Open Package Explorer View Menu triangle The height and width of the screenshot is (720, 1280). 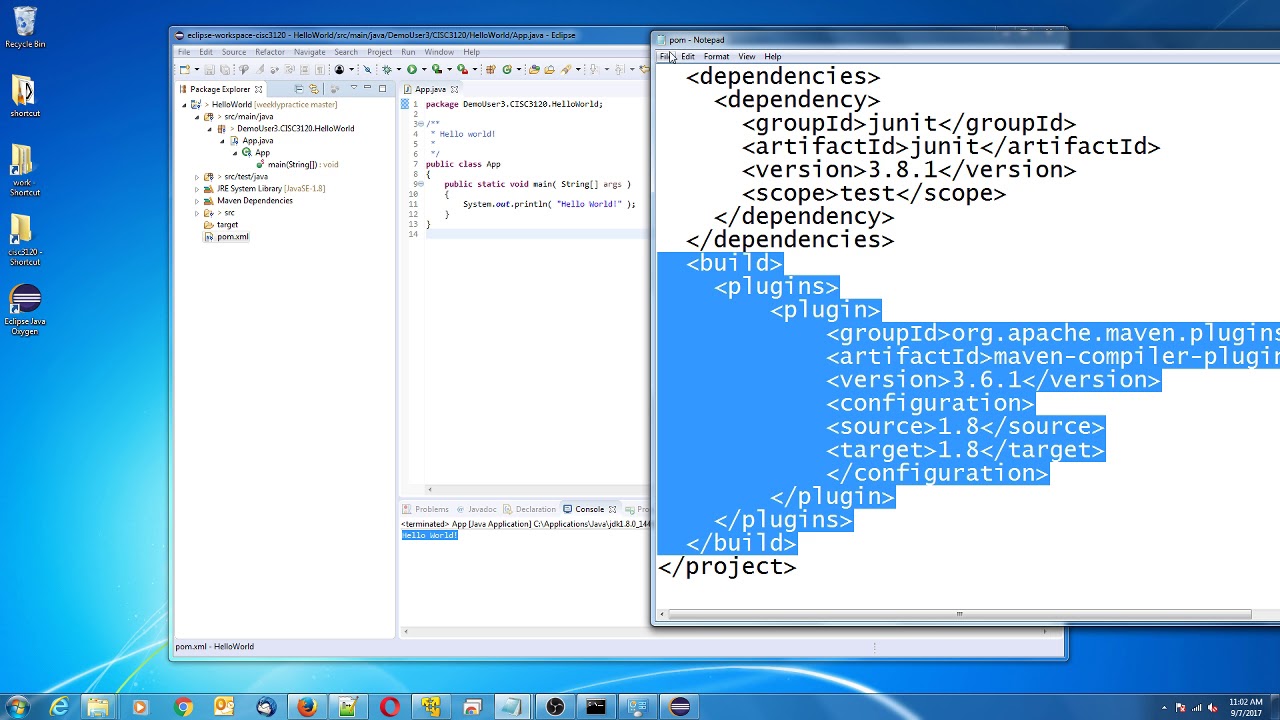pos(353,89)
